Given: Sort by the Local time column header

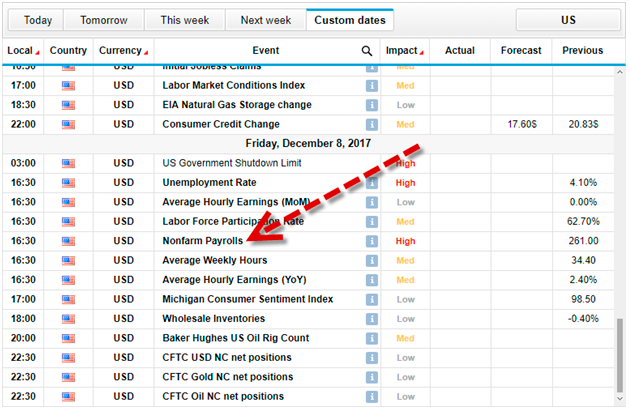Looking at the screenshot, I should point(20,50).
